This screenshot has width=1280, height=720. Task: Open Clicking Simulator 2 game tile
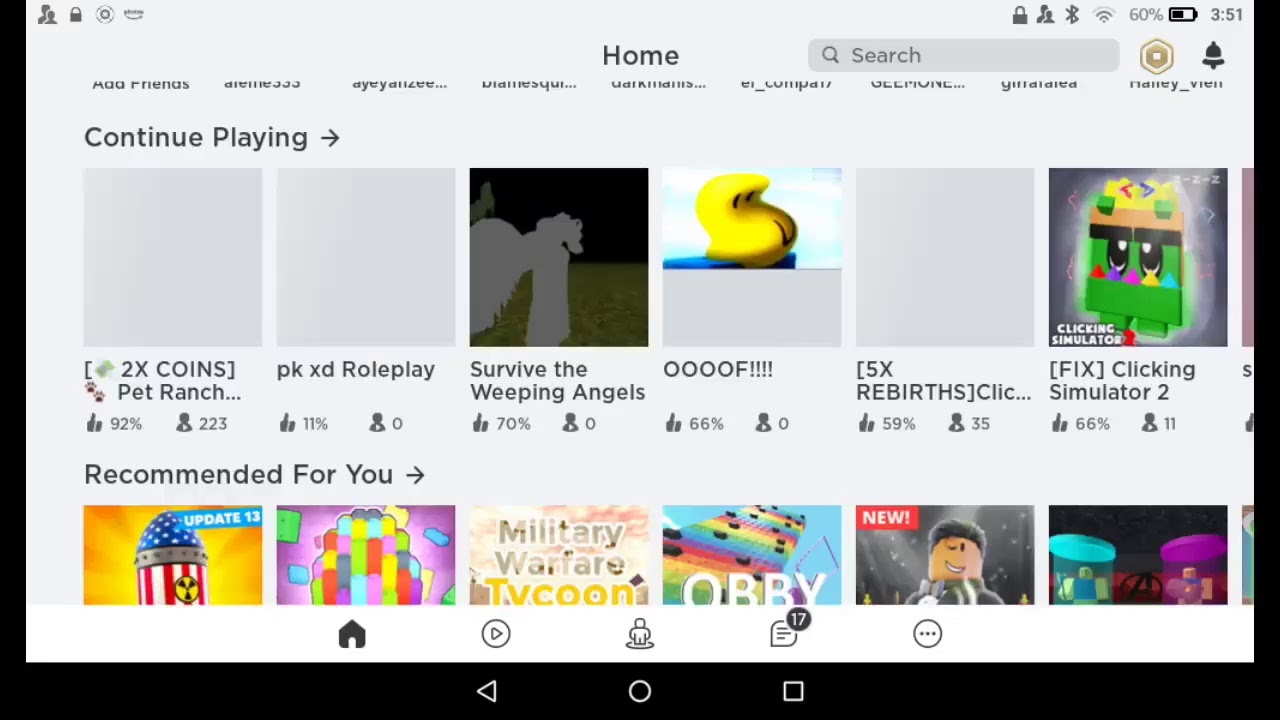[1138, 257]
